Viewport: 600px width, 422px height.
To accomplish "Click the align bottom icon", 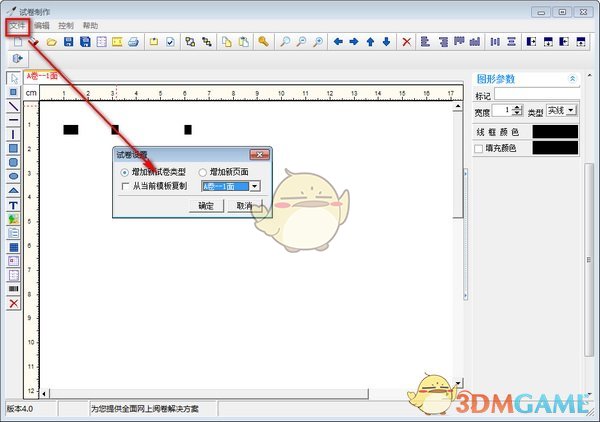I will 475,41.
